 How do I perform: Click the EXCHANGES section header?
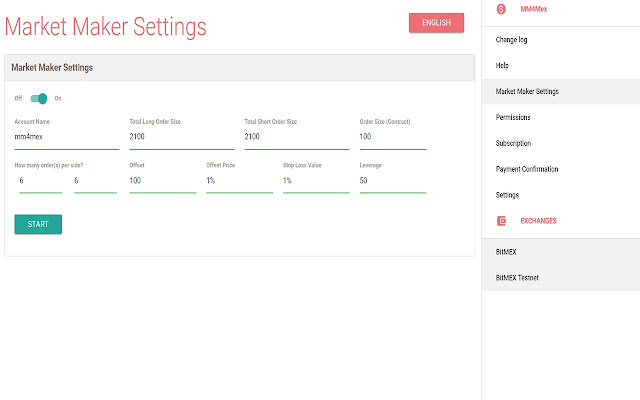(538, 221)
